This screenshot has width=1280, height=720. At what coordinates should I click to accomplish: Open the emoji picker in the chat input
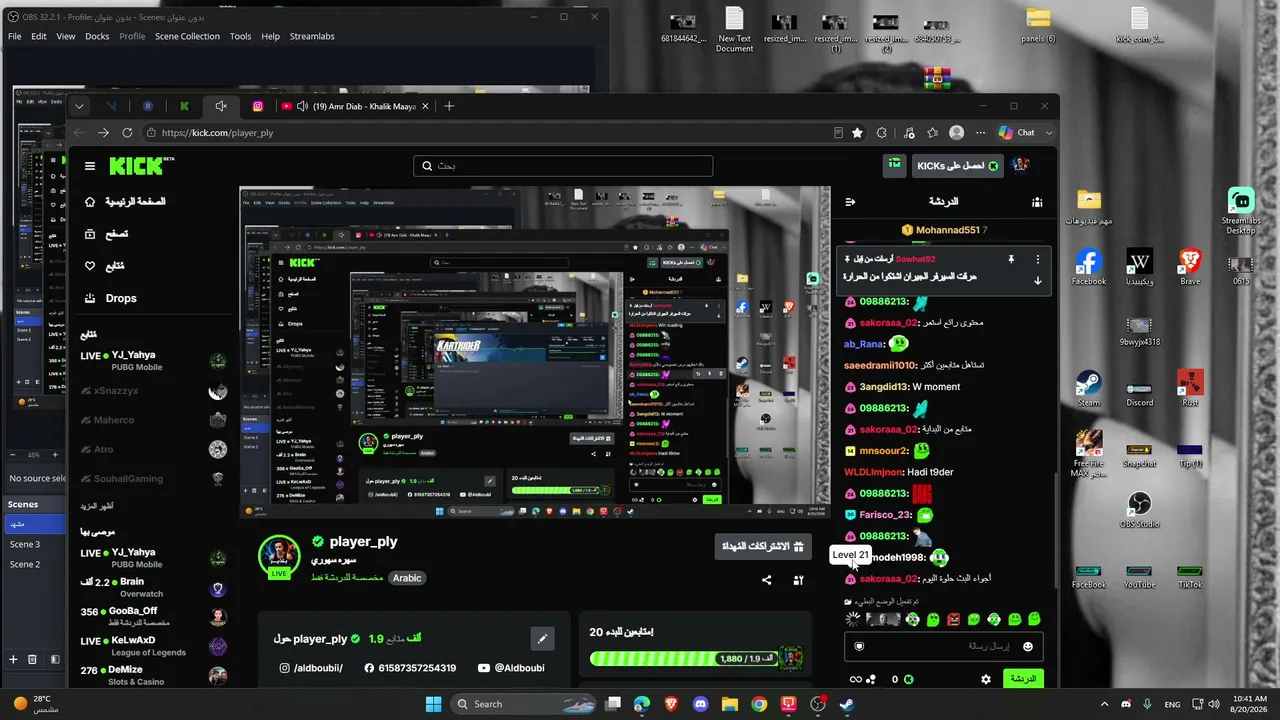click(x=1028, y=647)
